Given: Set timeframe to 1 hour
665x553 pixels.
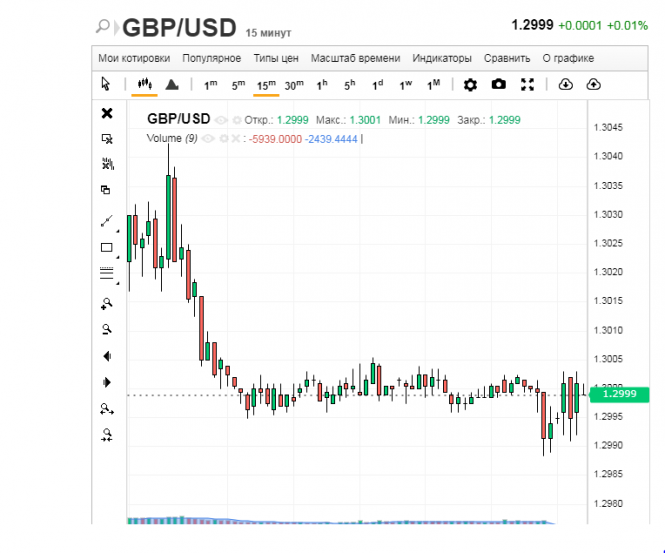Looking at the screenshot, I should [x=322, y=85].
